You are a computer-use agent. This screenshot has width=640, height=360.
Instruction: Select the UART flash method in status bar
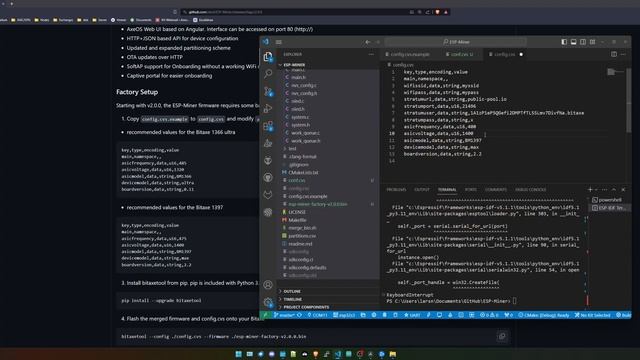412,315
